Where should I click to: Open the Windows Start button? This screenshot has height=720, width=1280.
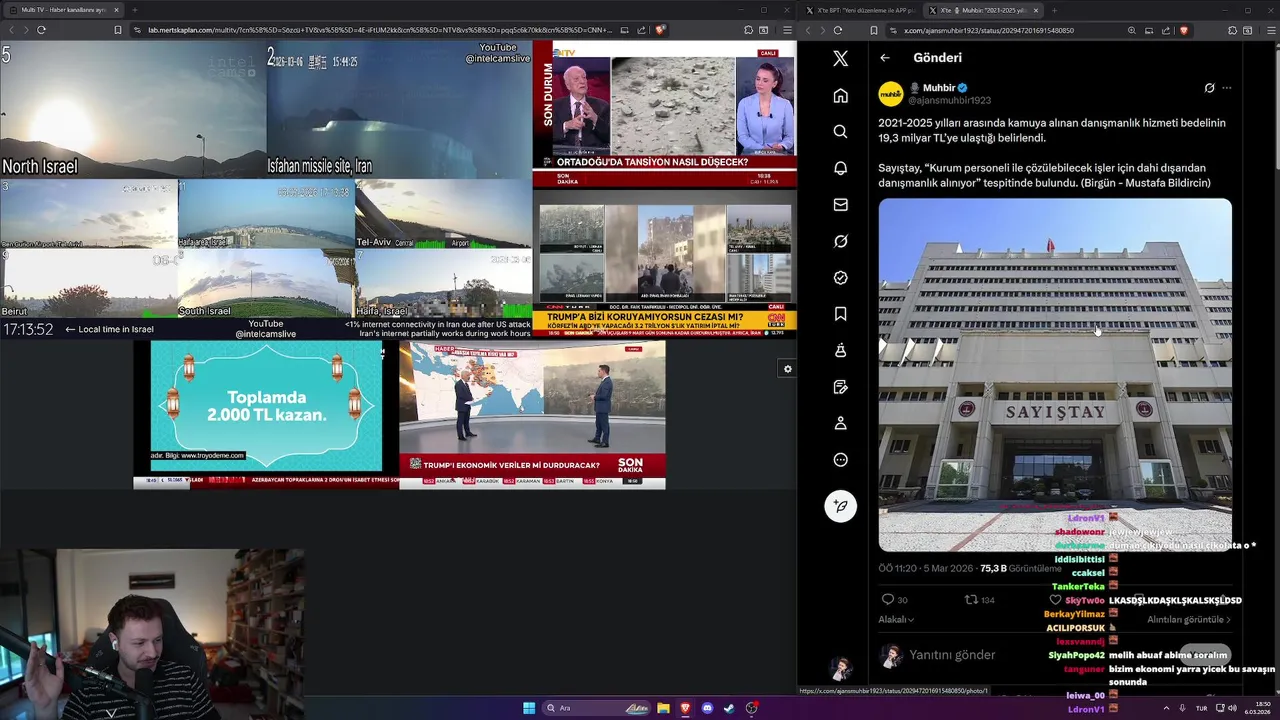pos(529,708)
